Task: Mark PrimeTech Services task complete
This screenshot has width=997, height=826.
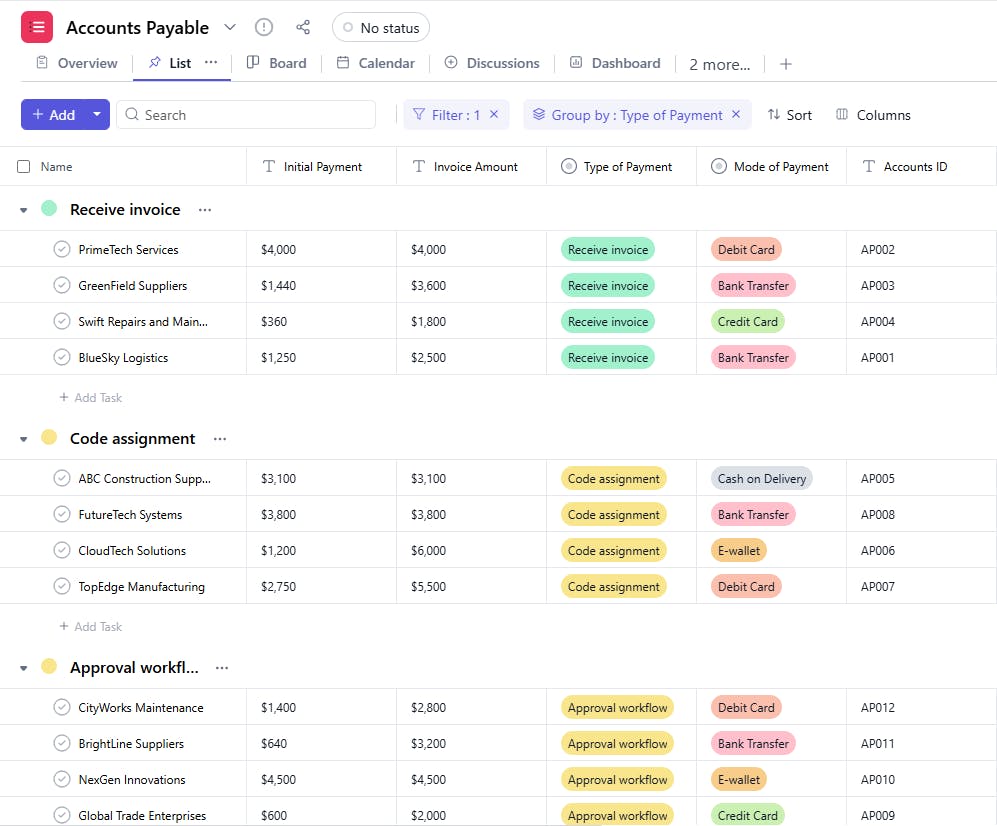Action: 62,249
